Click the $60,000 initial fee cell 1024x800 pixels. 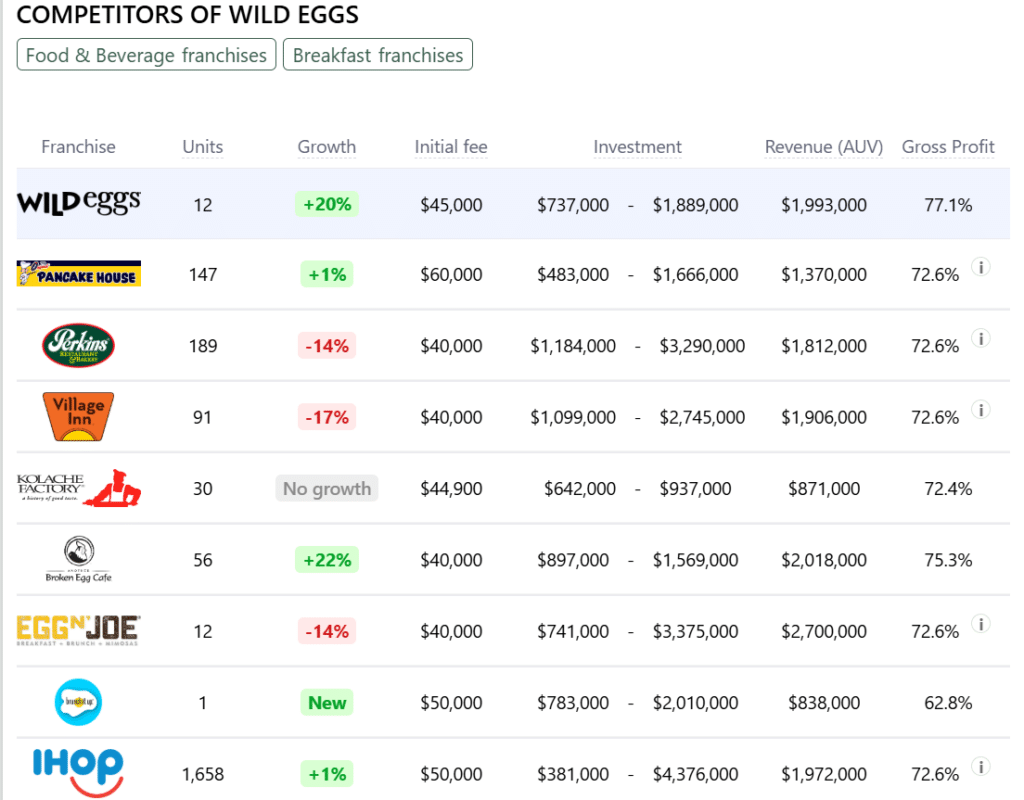point(451,274)
